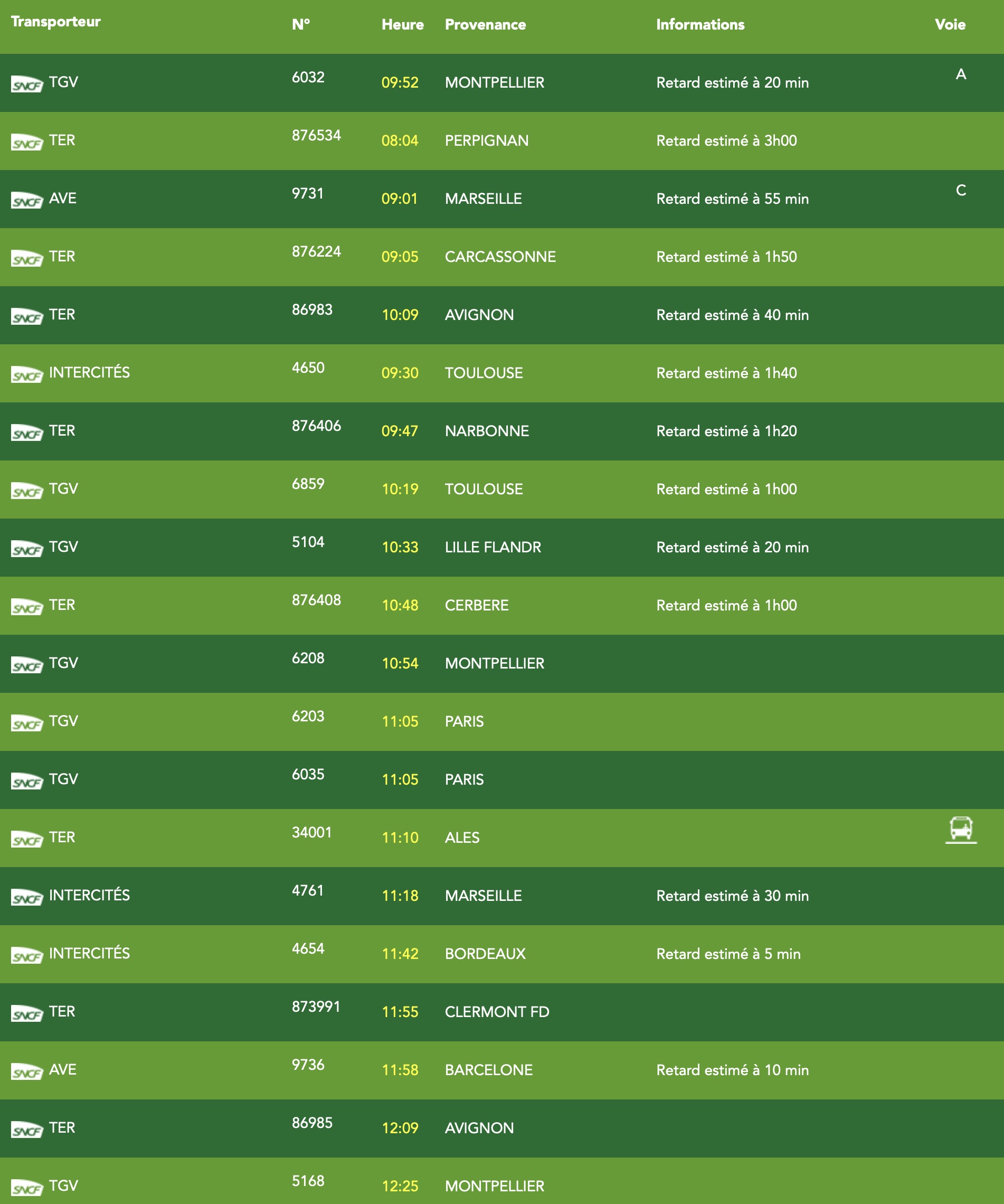Image resolution: width=1004 pixels, height=1204 pixels.
Task: Click the SNCF logo of Intercités 4761
Action: (27, 897)
